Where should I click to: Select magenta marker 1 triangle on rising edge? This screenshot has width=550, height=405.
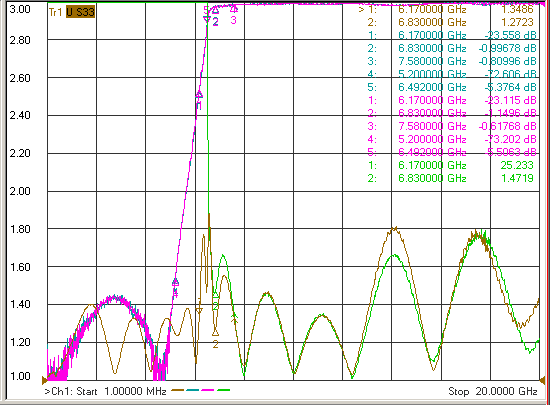pyautogui.click(x=199, y=95)
